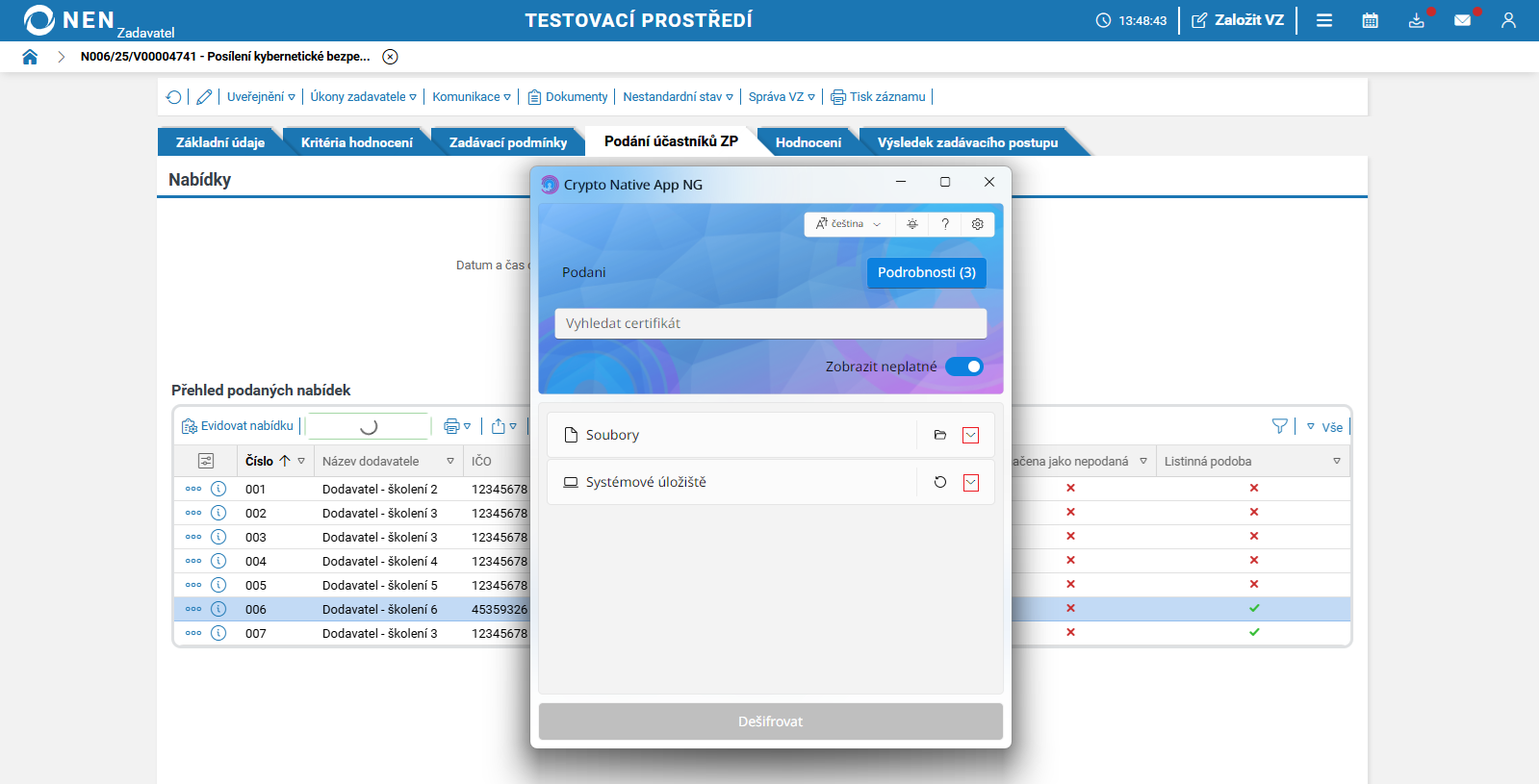
Task: Open the messages envelope icon in header
Action: click(x=1463, y=20)
